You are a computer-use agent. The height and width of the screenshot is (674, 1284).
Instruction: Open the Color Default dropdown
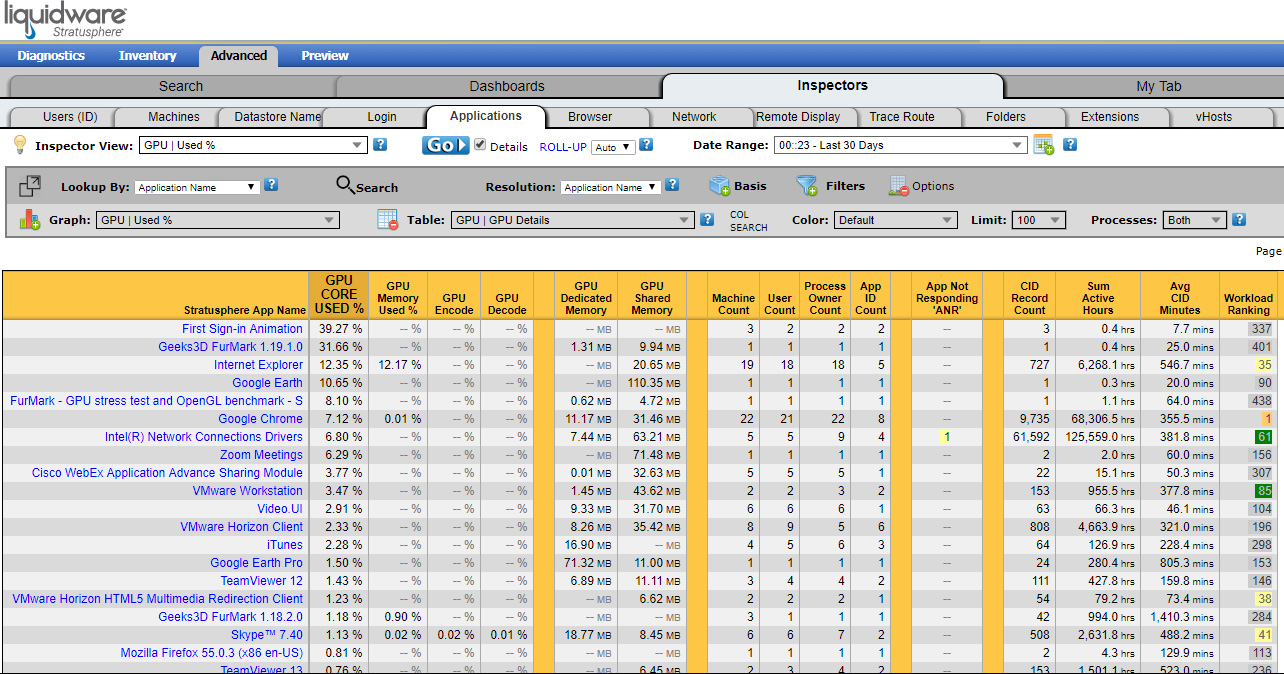pyautogui.click(x=896, y=220)
